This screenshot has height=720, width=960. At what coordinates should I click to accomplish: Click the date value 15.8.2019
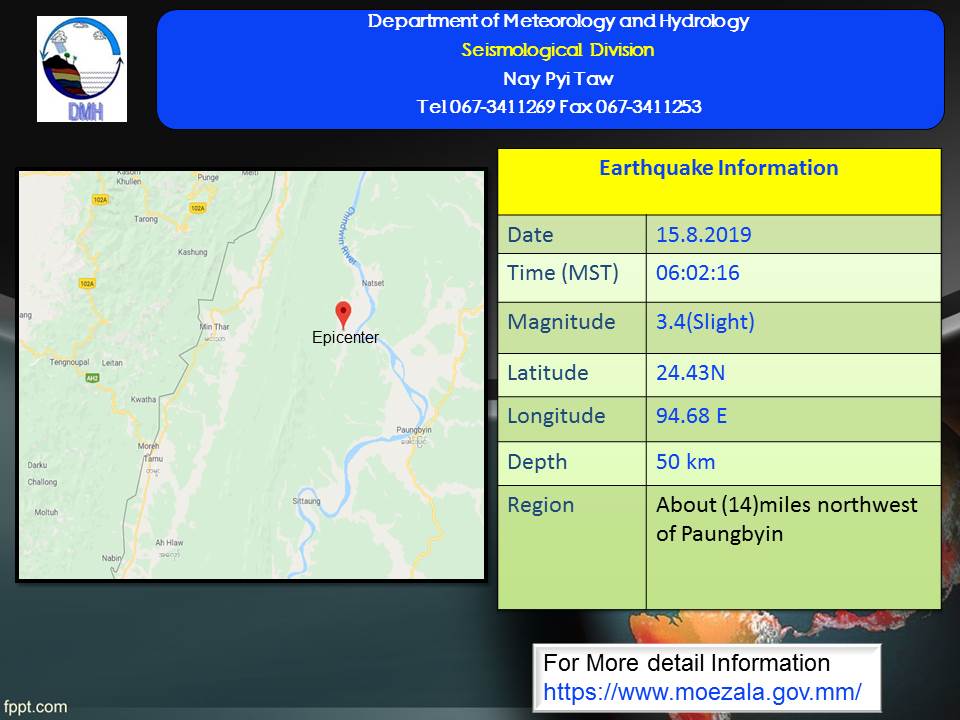click(703, 234)
